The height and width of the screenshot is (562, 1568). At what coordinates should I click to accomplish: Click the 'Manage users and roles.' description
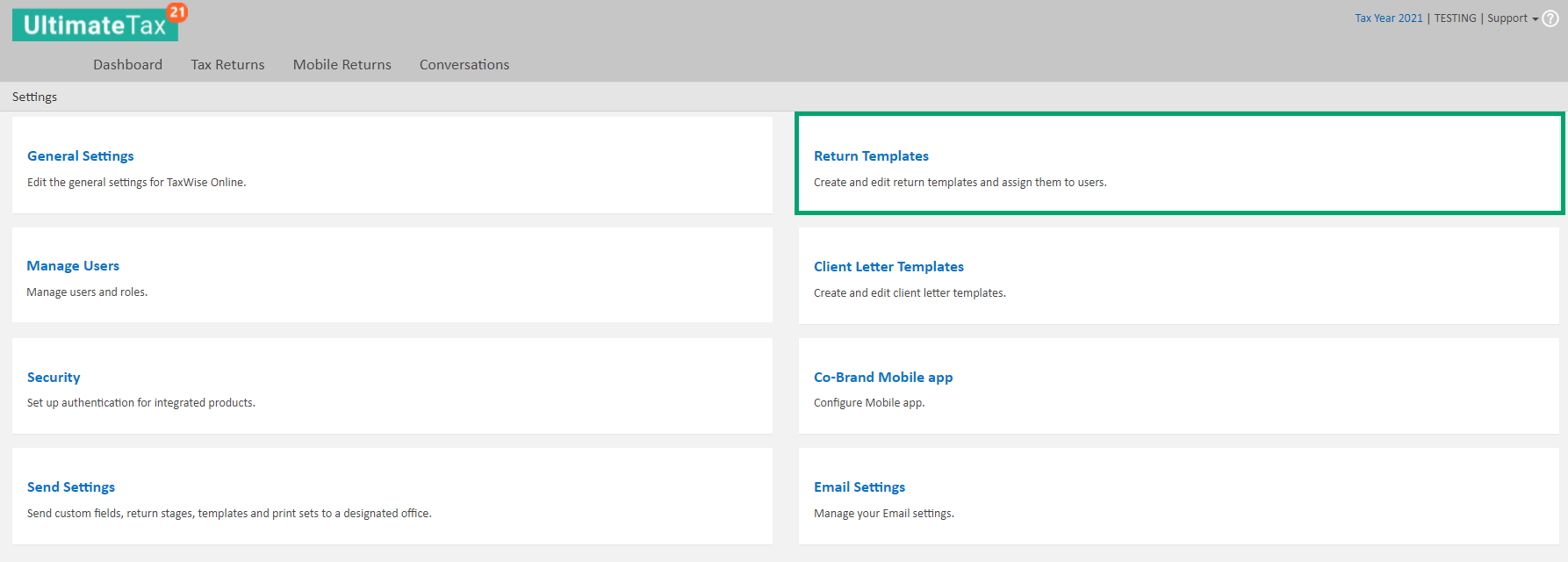(87, 292)
